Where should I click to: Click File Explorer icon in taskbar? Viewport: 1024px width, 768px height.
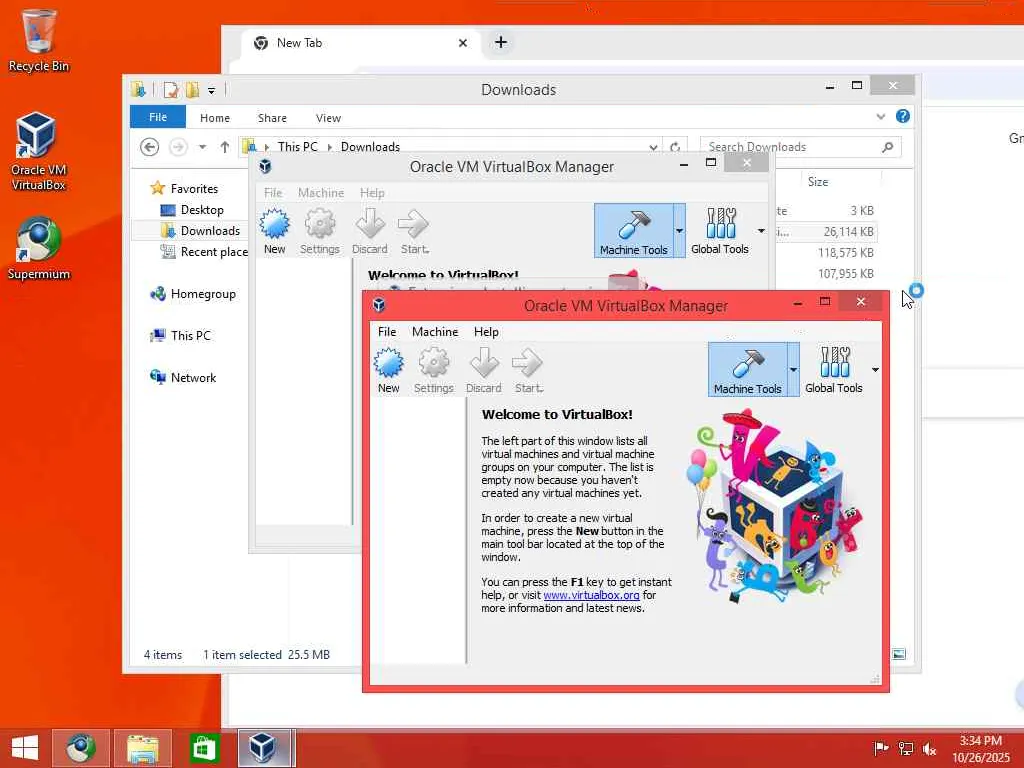tap(142, 748)
